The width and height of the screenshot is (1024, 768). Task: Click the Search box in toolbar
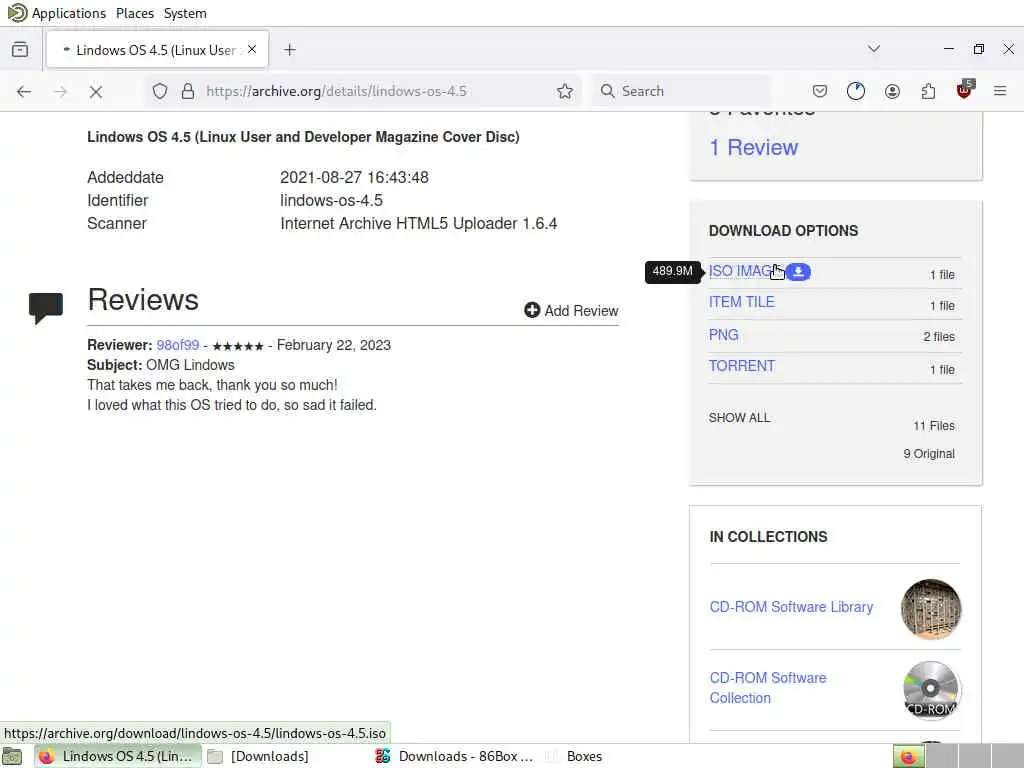point(680,91)
